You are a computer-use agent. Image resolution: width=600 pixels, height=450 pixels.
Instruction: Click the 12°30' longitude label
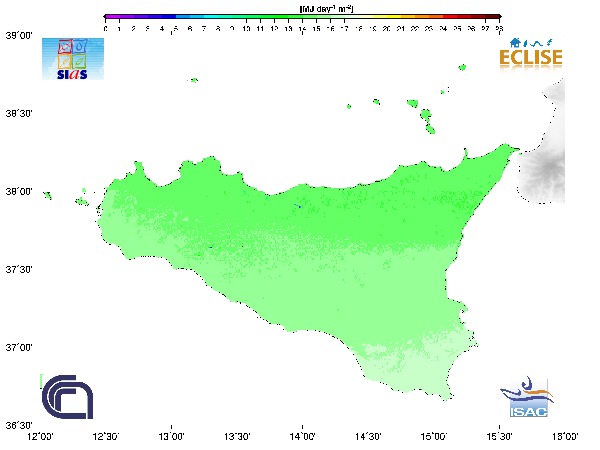point(106,437)
